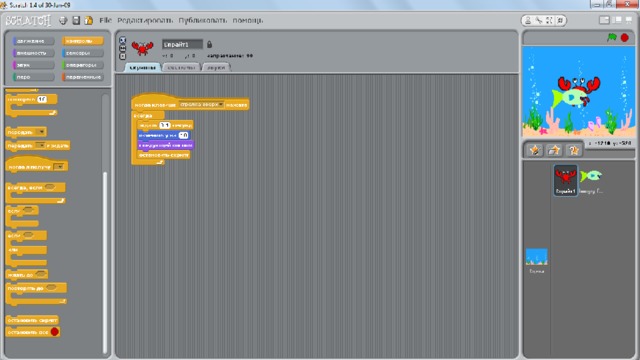
Task: Click the Save project disk icon
Action: pyautogui.click(x=76, y=20)
